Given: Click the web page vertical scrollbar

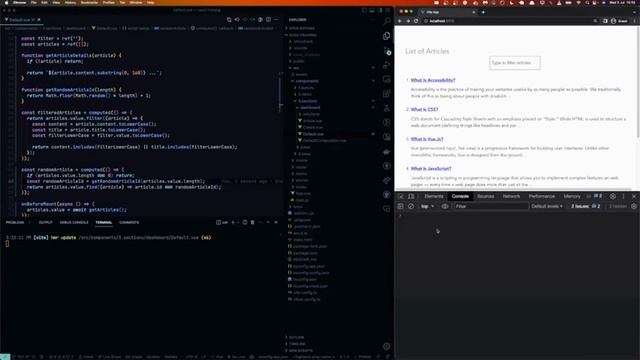Looking at the screenshot, I should 638,82.
